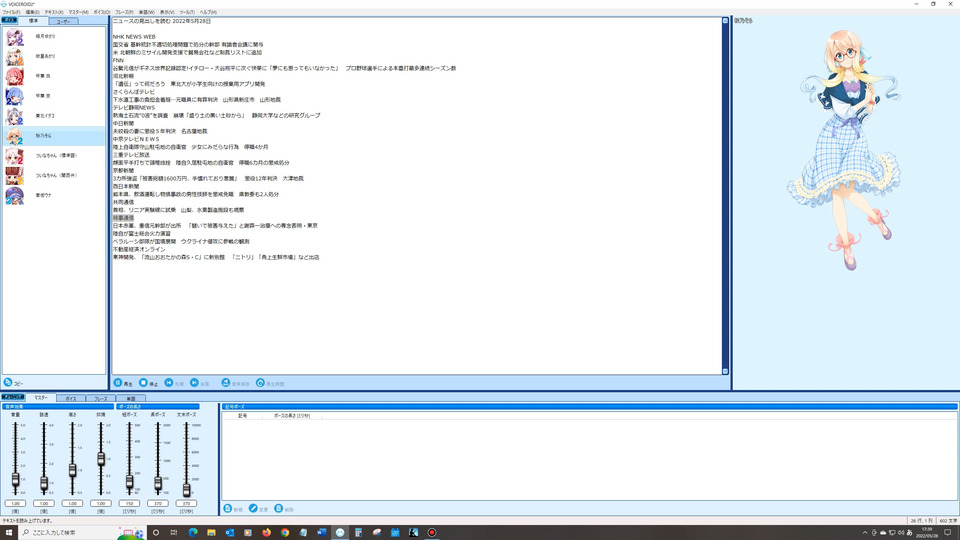
Task: Open the テキスト(X) menu
Action: point(54,12)
